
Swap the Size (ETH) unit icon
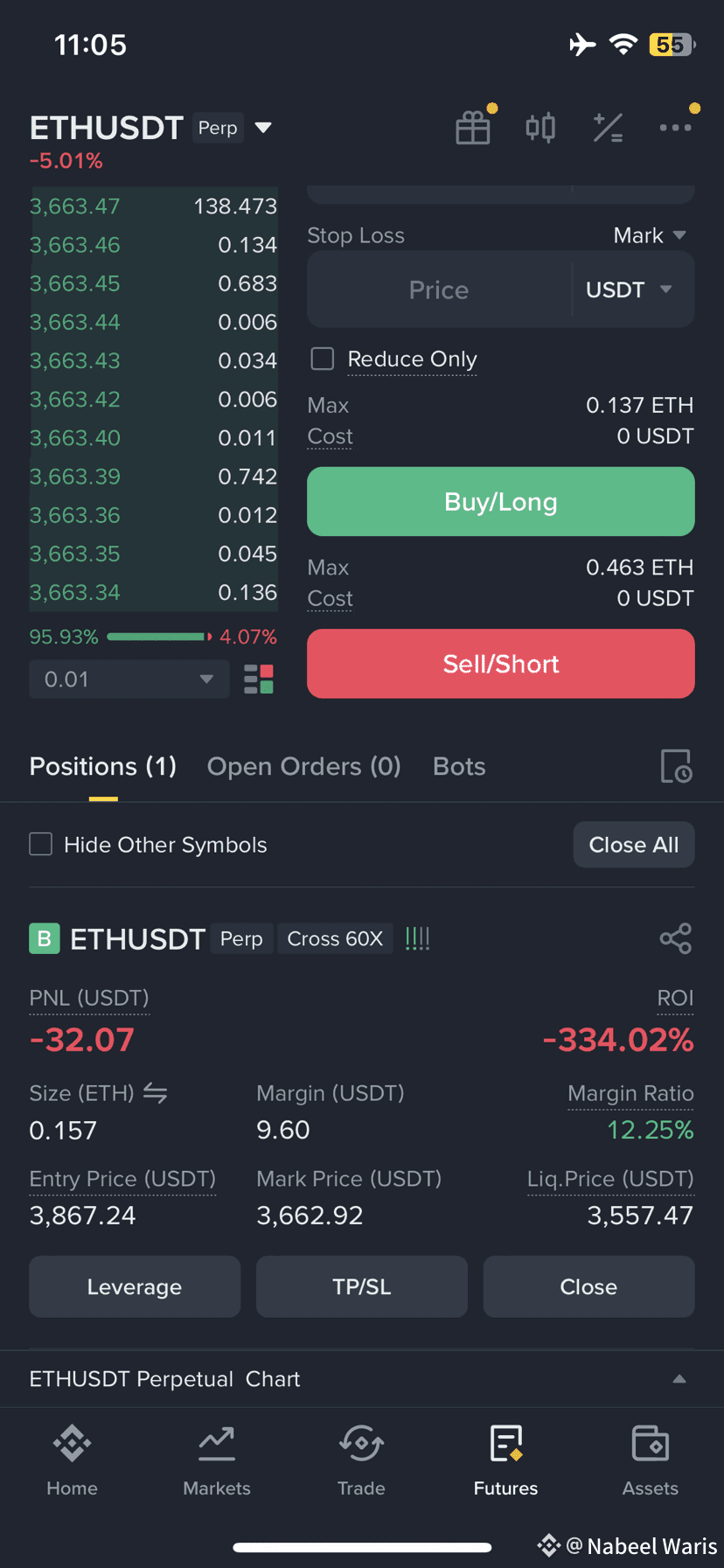(x=156, y=1093)
